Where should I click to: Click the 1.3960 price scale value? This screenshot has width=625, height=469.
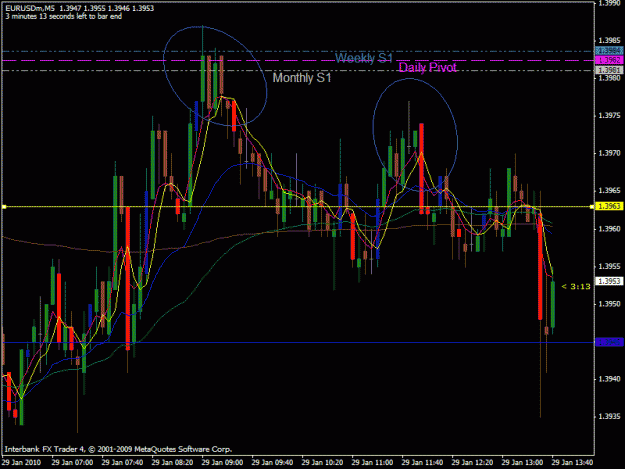[609, 229]
